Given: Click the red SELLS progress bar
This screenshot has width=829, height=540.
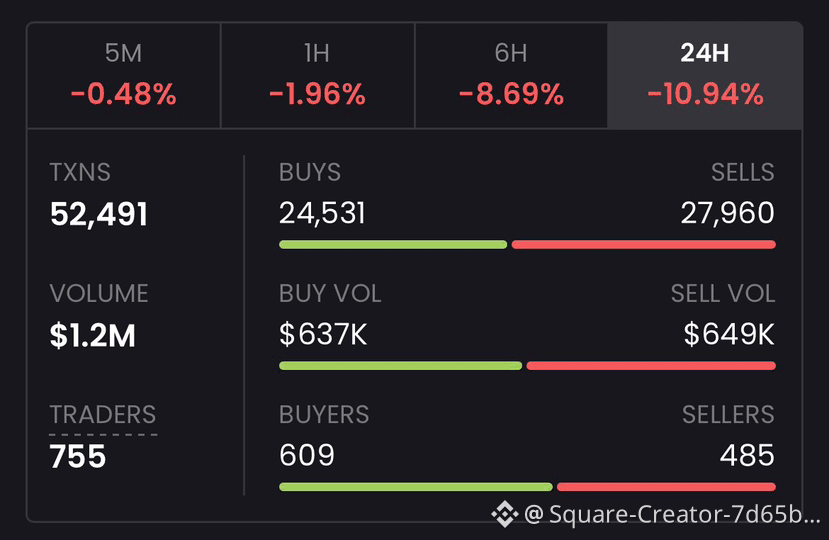Looking at the screenshot, I should point(643,244).
